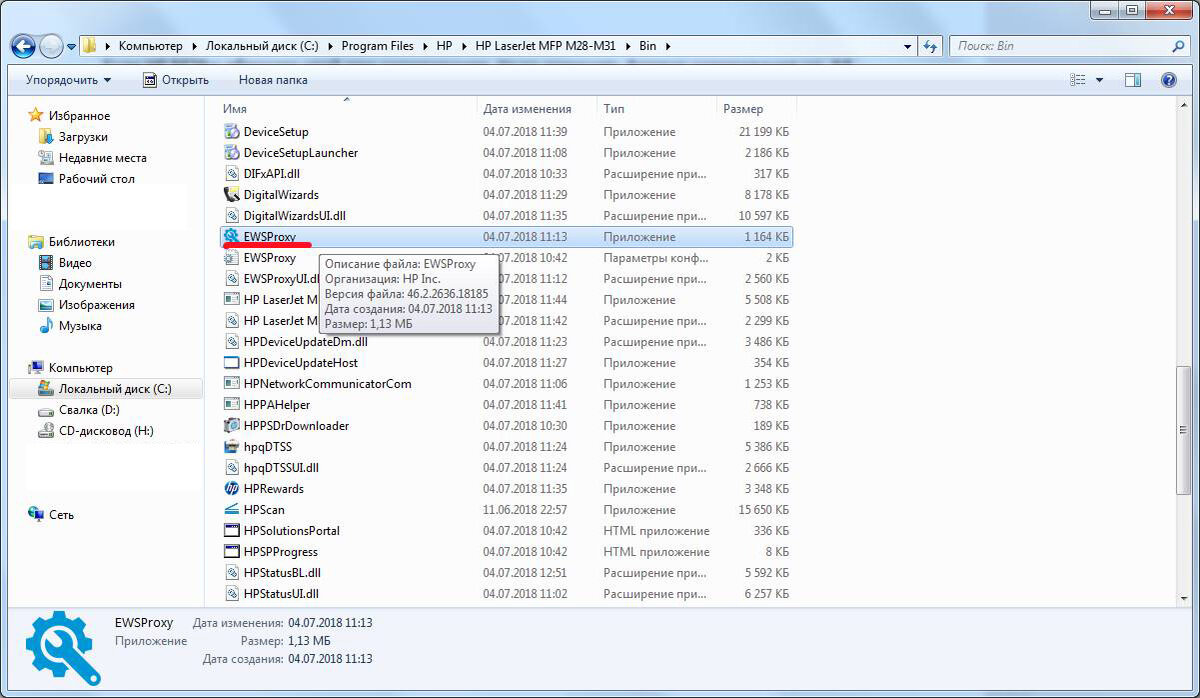Select hpqDTSSUI.dll file name

tap(281, 468)
